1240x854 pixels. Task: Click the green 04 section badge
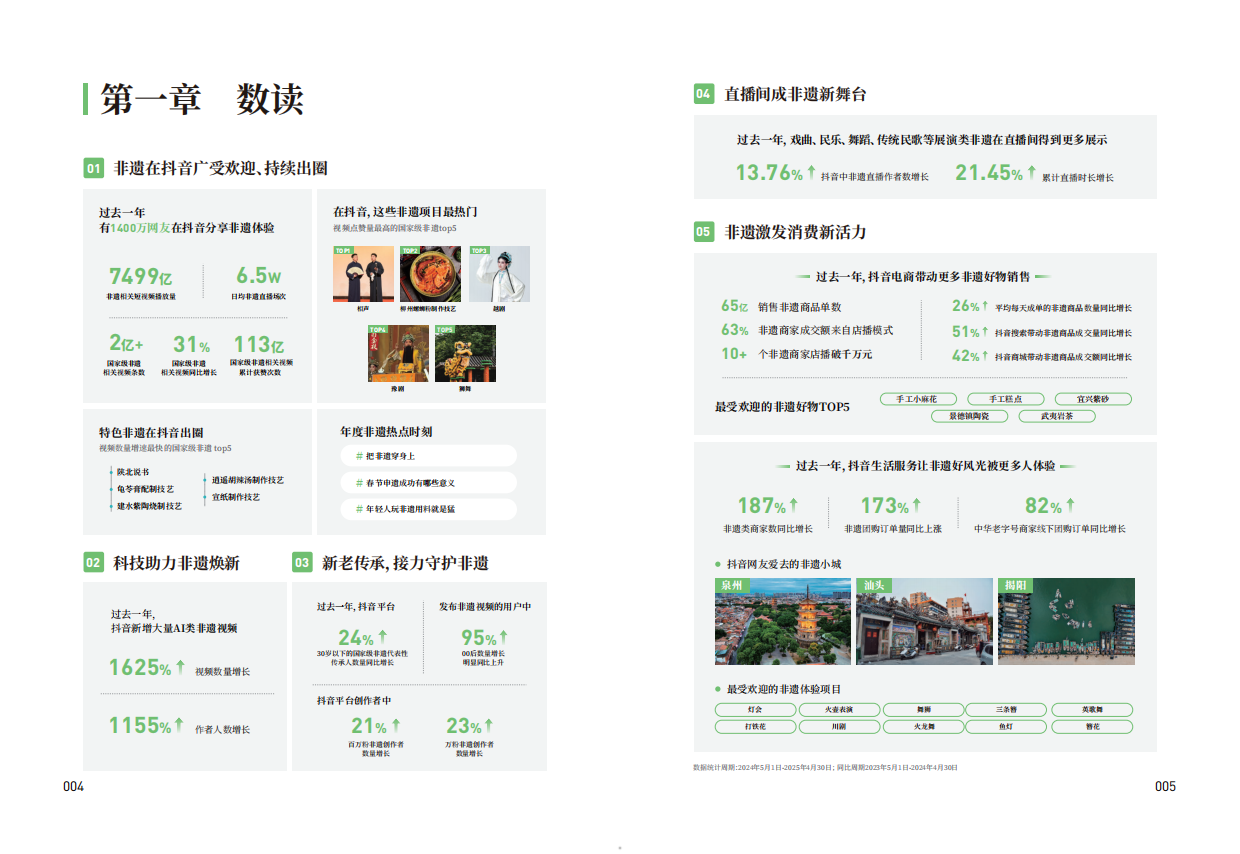click(x=704, y=94)
